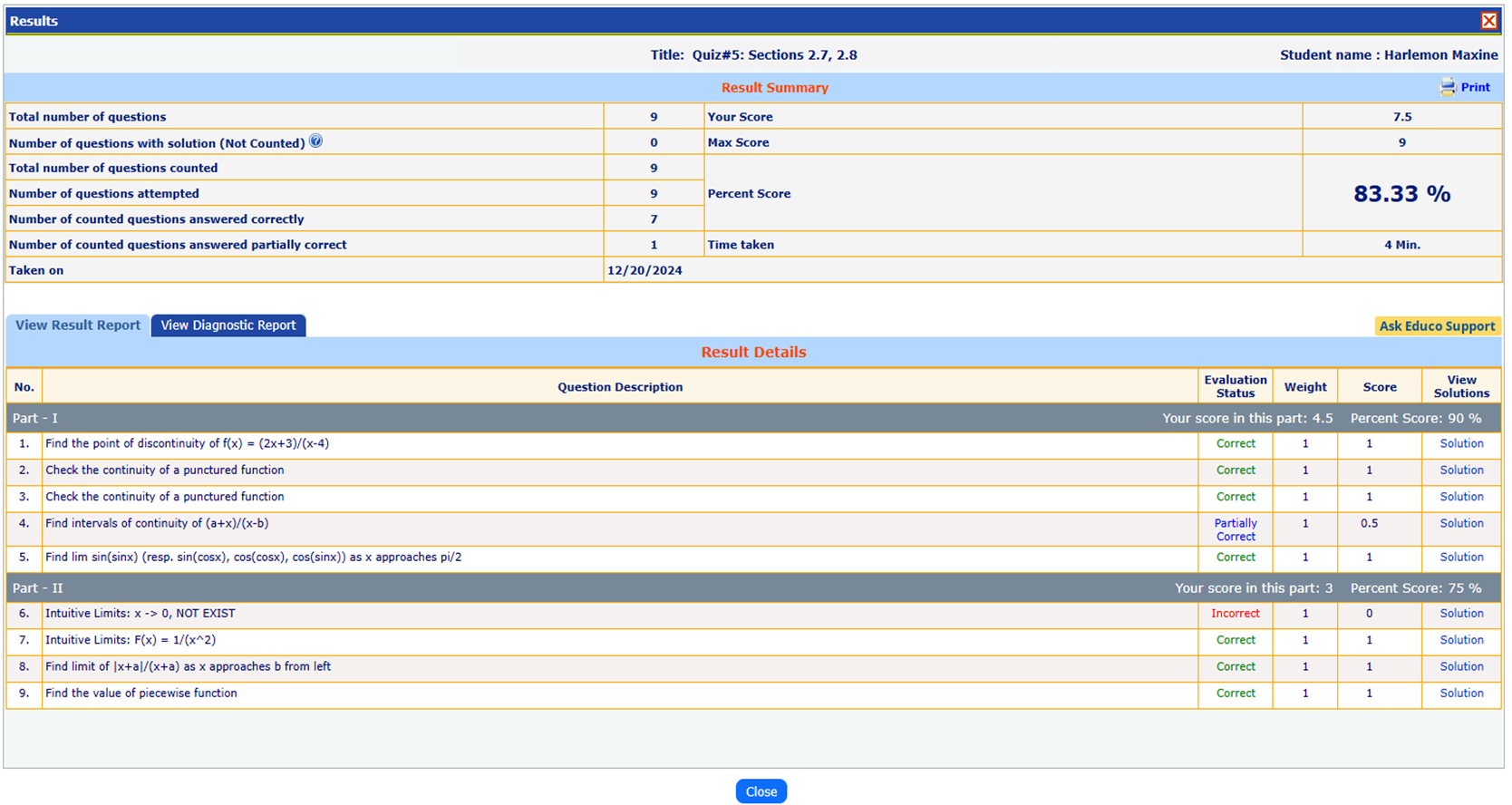The height and width of the screenshot is (805, 1512).
Task: Switch to View Diagnostic Report tab
Action: (228, 325)
